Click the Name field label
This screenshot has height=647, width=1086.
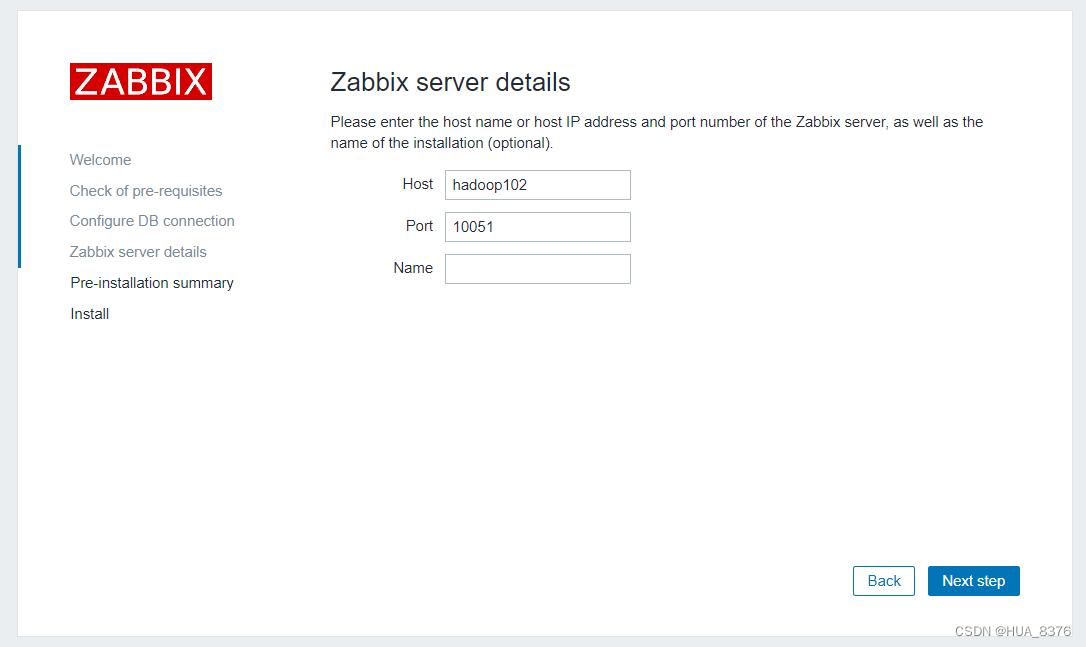click(414, 267)
